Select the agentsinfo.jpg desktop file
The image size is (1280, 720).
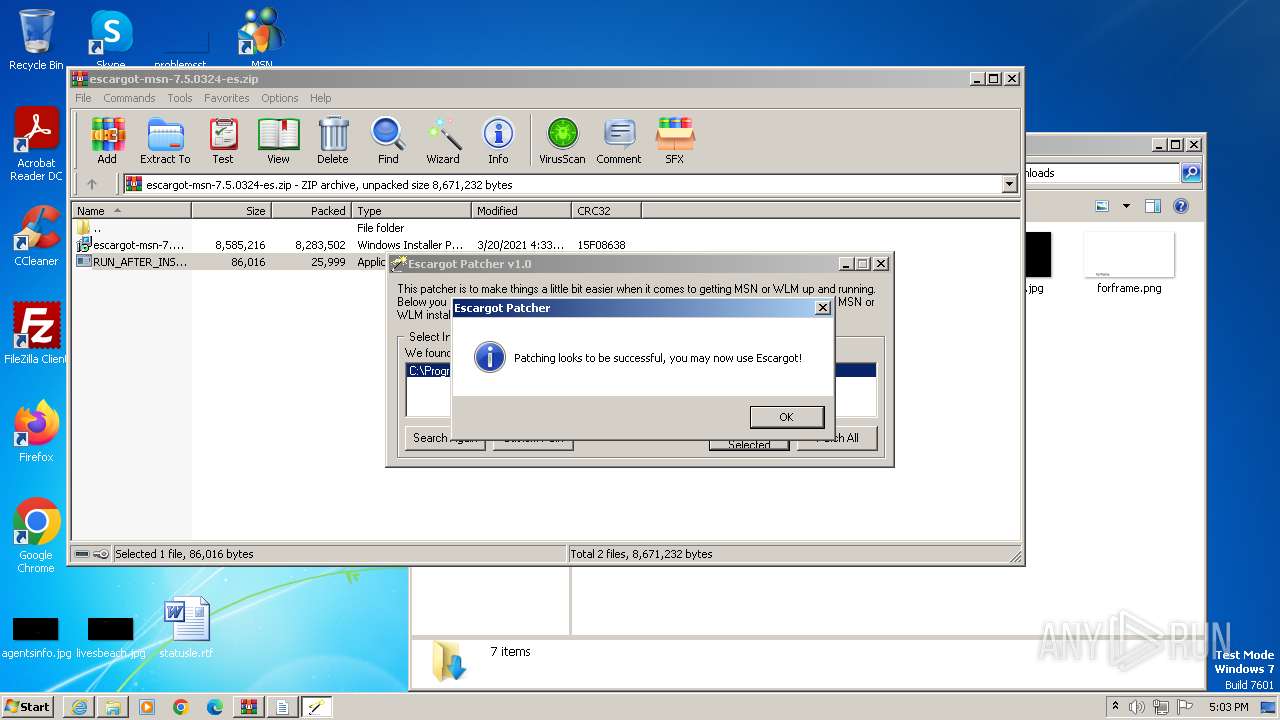36,637
